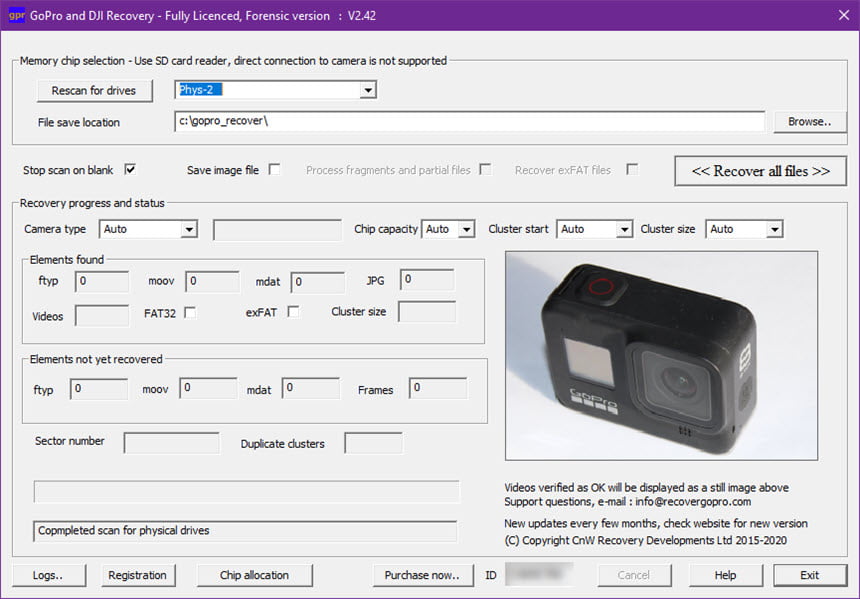Click the greyed-out Cancel button
Viewport: 860px width, 599px height.
click(634, 575)
